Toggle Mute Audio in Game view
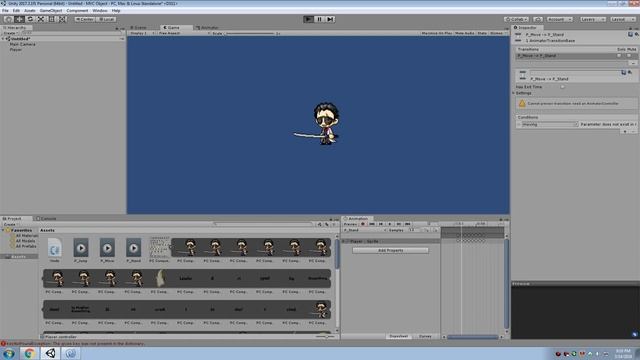 click(464, 33)
